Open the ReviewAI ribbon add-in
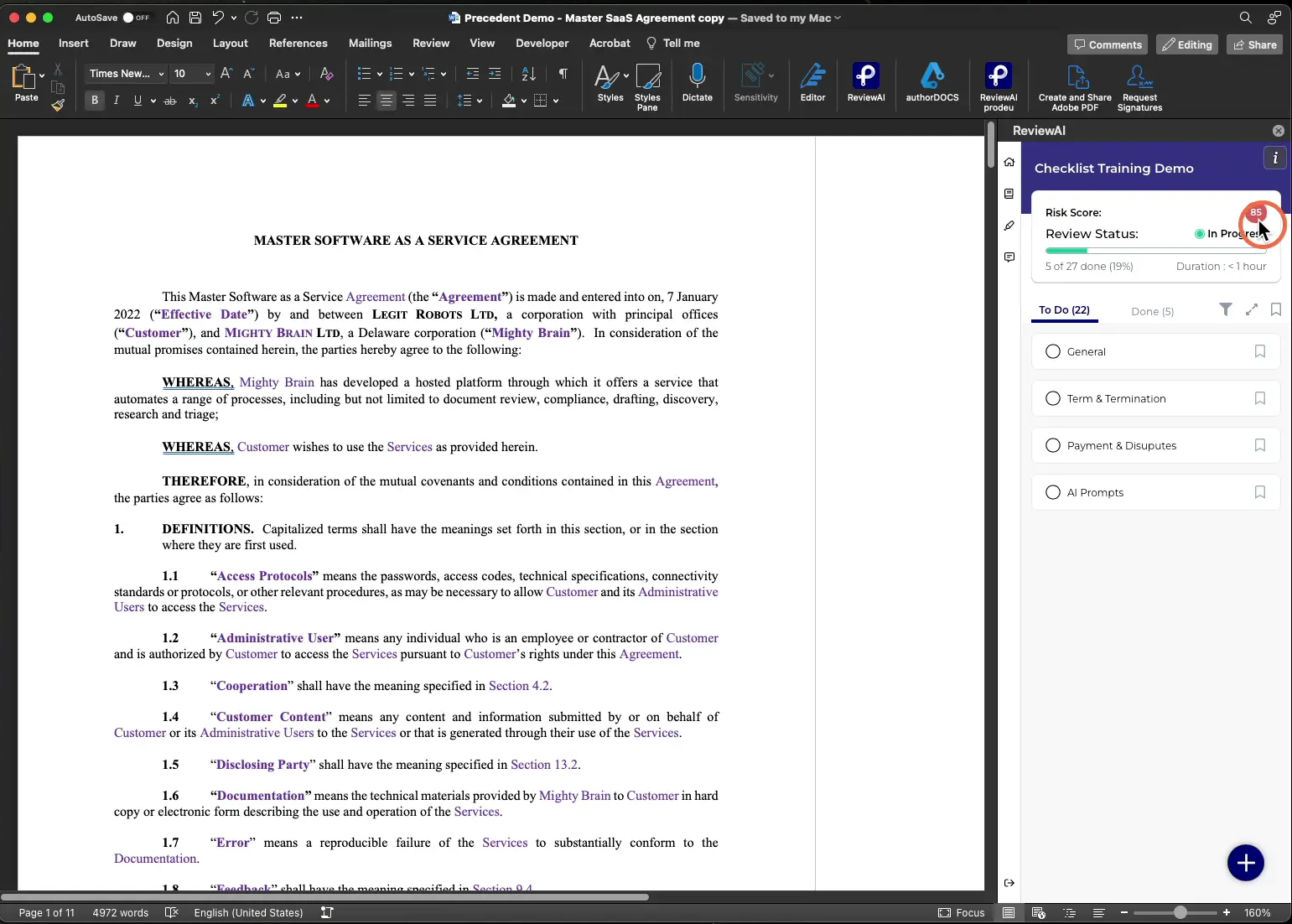The image size is (1292, 924). (x=865, y=83)
